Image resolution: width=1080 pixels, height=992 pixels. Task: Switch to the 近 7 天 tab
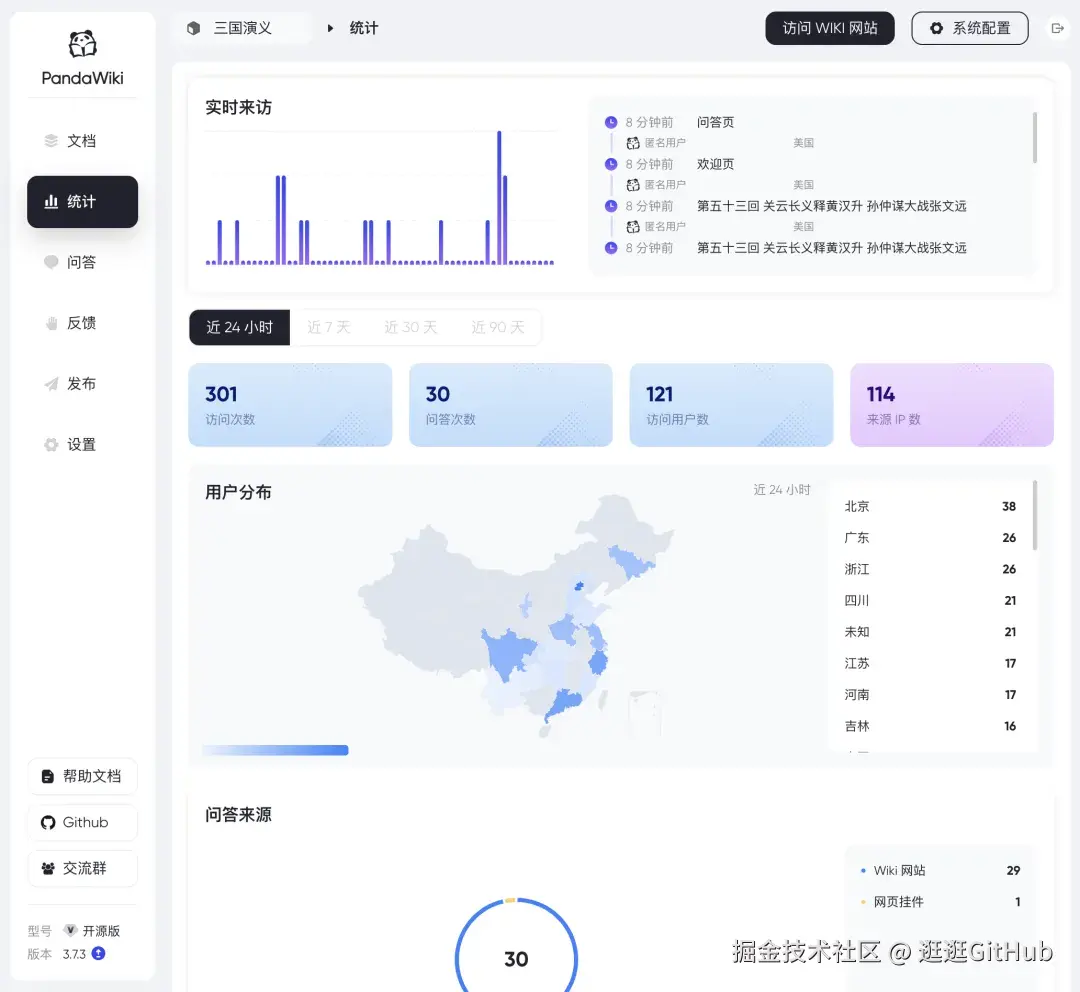tap(330, 327)
